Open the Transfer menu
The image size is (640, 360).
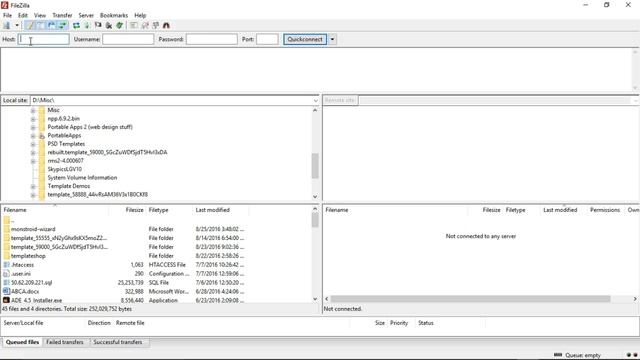click(62, 15)
